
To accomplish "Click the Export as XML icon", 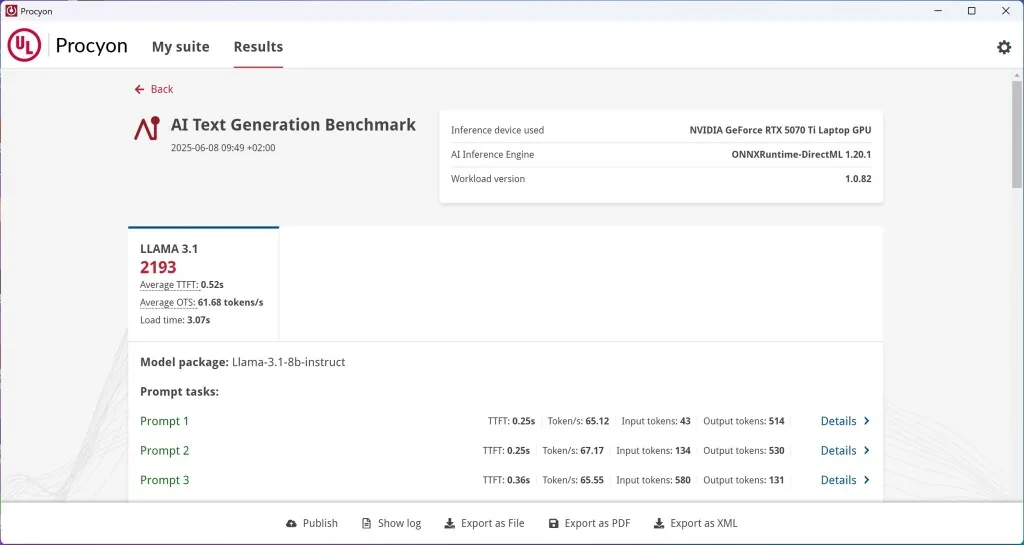I will tap(659, 524).
